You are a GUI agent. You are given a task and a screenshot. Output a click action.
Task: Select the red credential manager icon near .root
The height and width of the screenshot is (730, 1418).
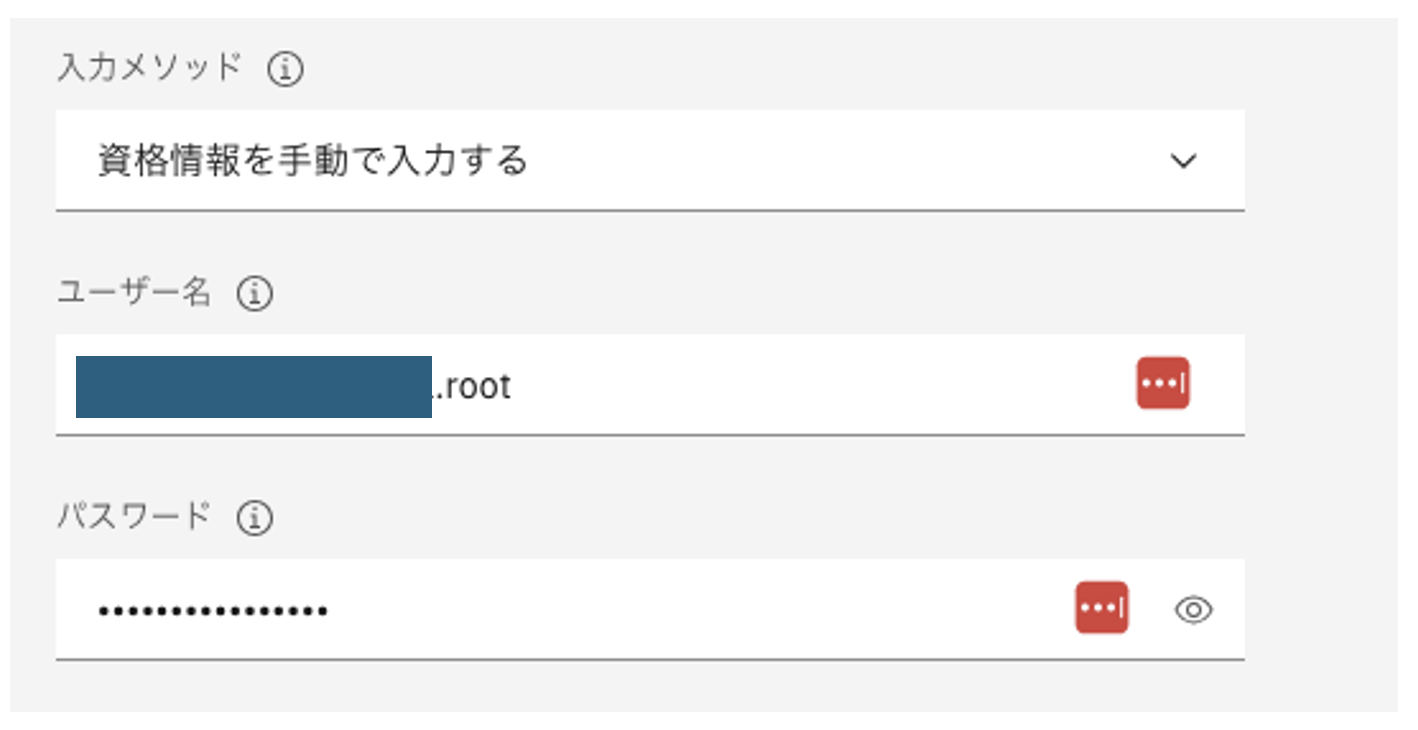pyautogui.click(x=1163, y=382)
